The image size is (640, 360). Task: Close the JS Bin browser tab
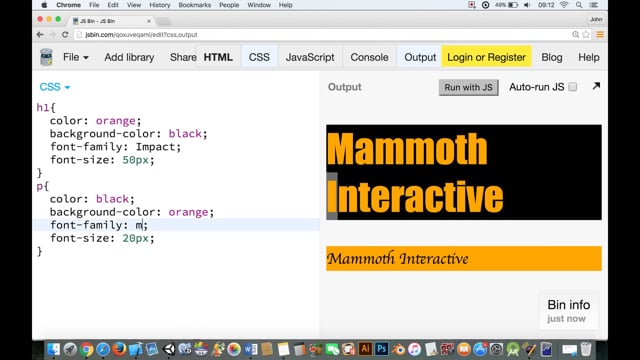click(x=149, y=21)
